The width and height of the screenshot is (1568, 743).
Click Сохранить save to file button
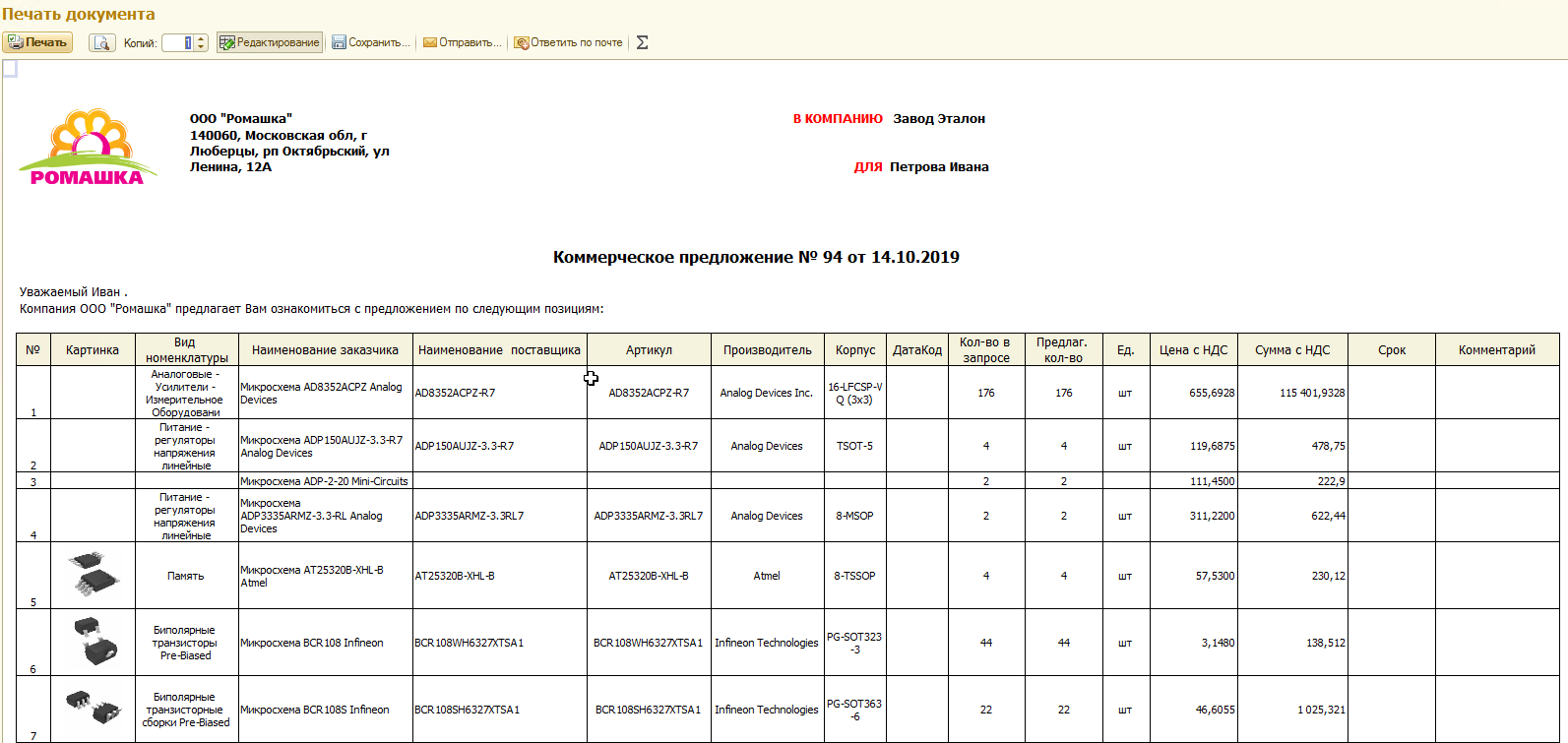(371, 42)
